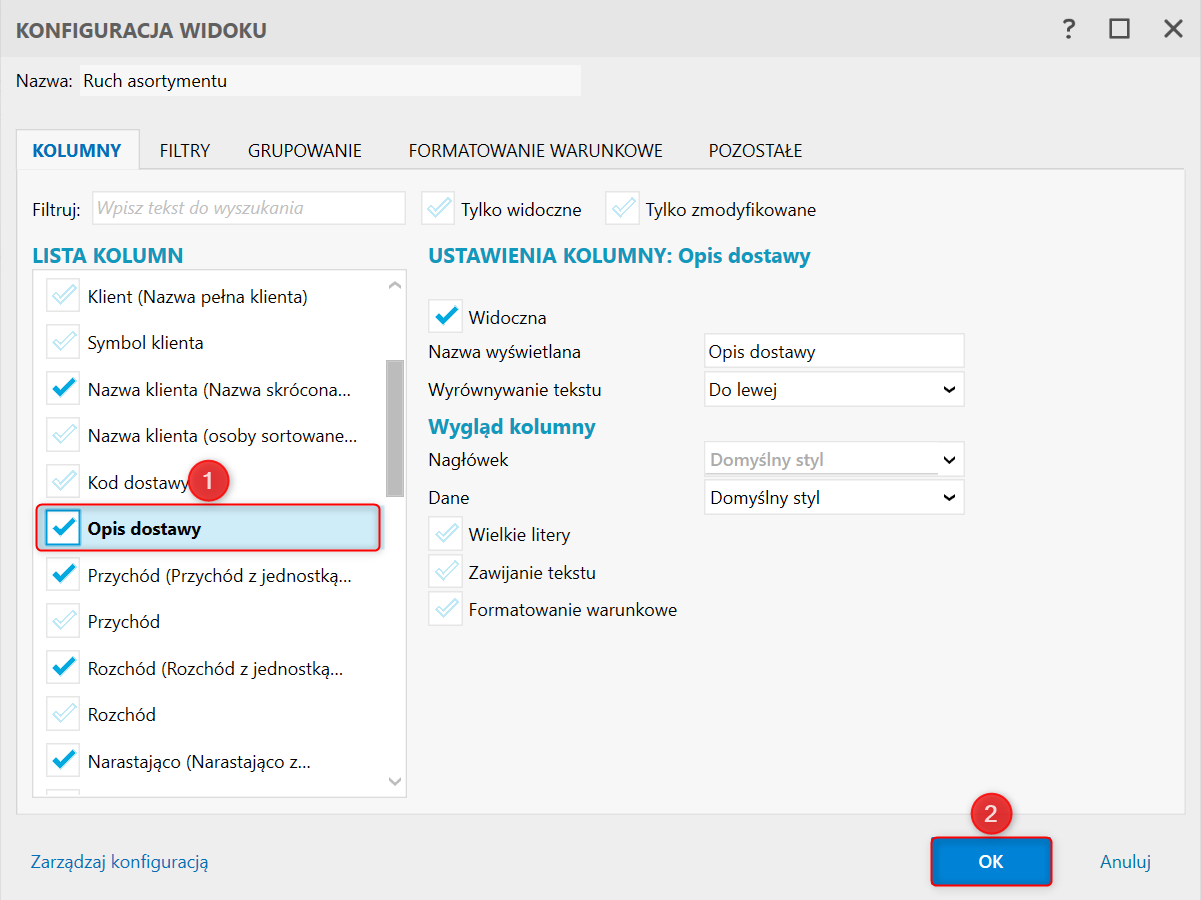Uncheck Rozchód z jednostką column
The image size is (1201, 900).
[x=64, y=668]
